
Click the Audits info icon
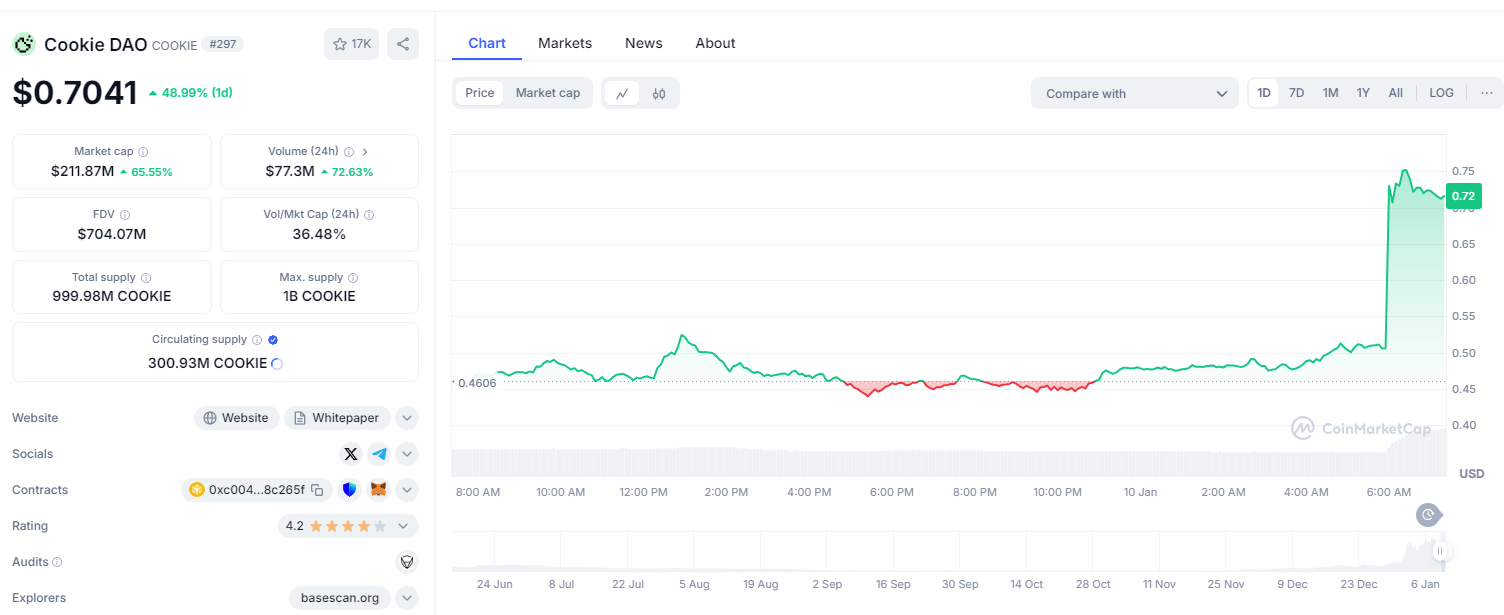tap(57, 562)
